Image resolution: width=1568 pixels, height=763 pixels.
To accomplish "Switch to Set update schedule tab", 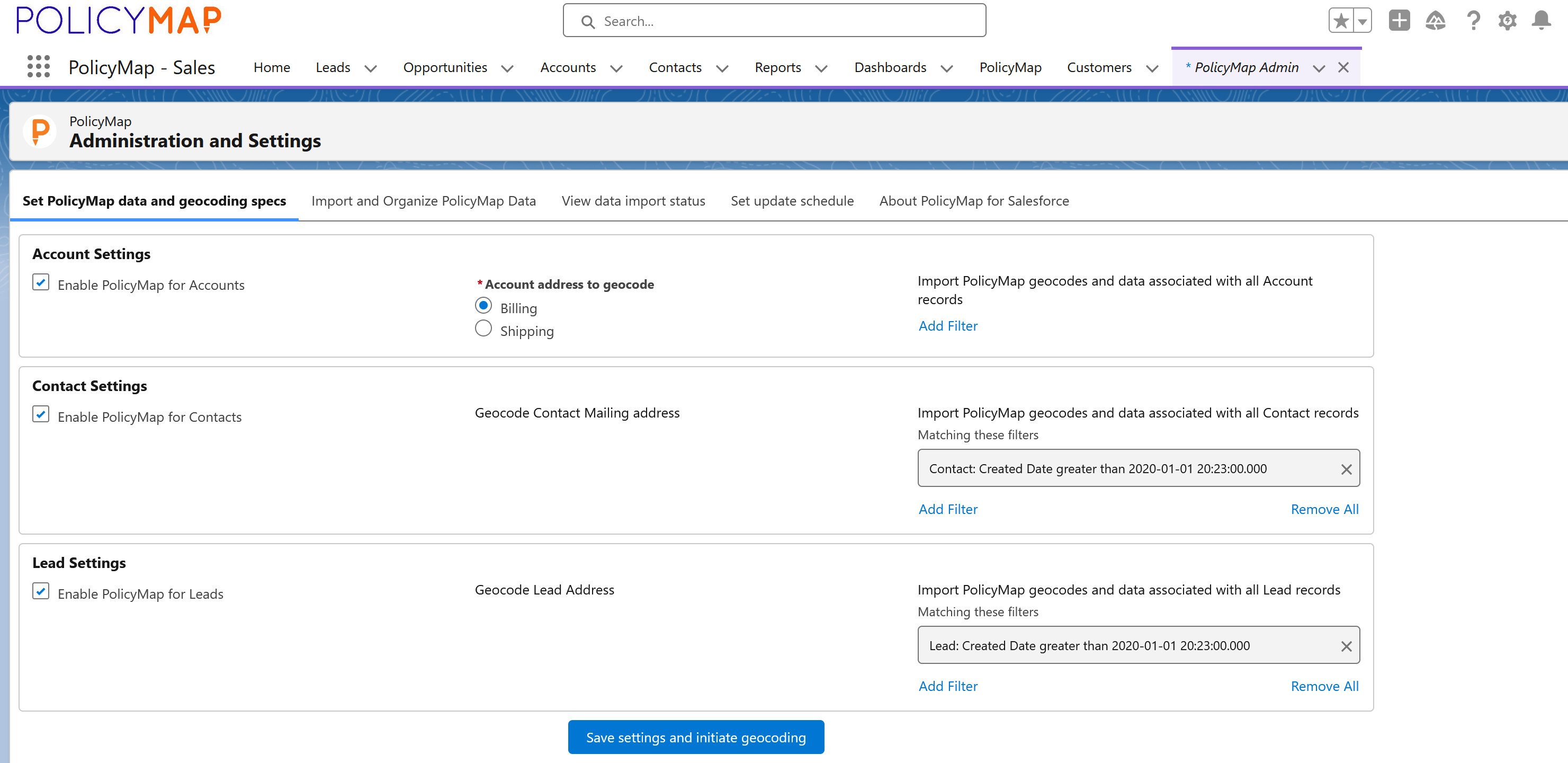I will pyautogui.click(x=792, y=201).
